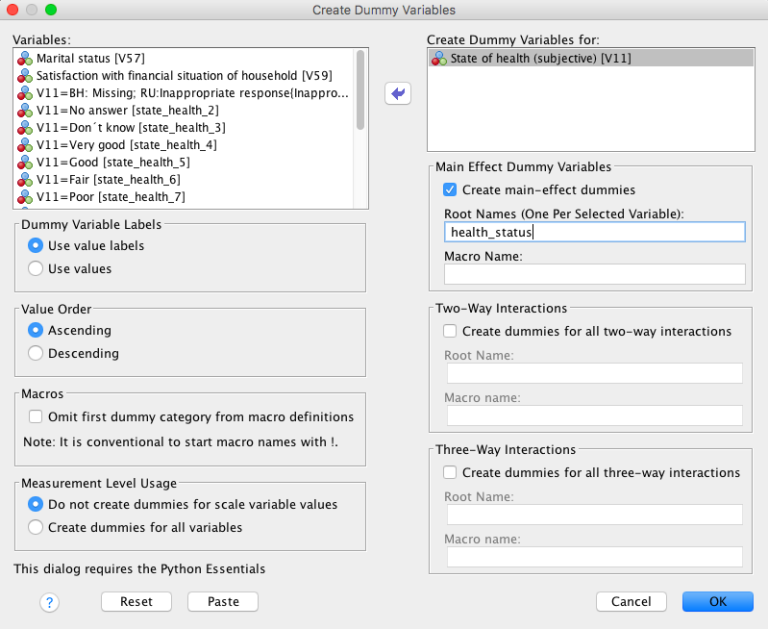
Task: Click the icon beside State of health (subjective)
Action: (x=439, y=59)
